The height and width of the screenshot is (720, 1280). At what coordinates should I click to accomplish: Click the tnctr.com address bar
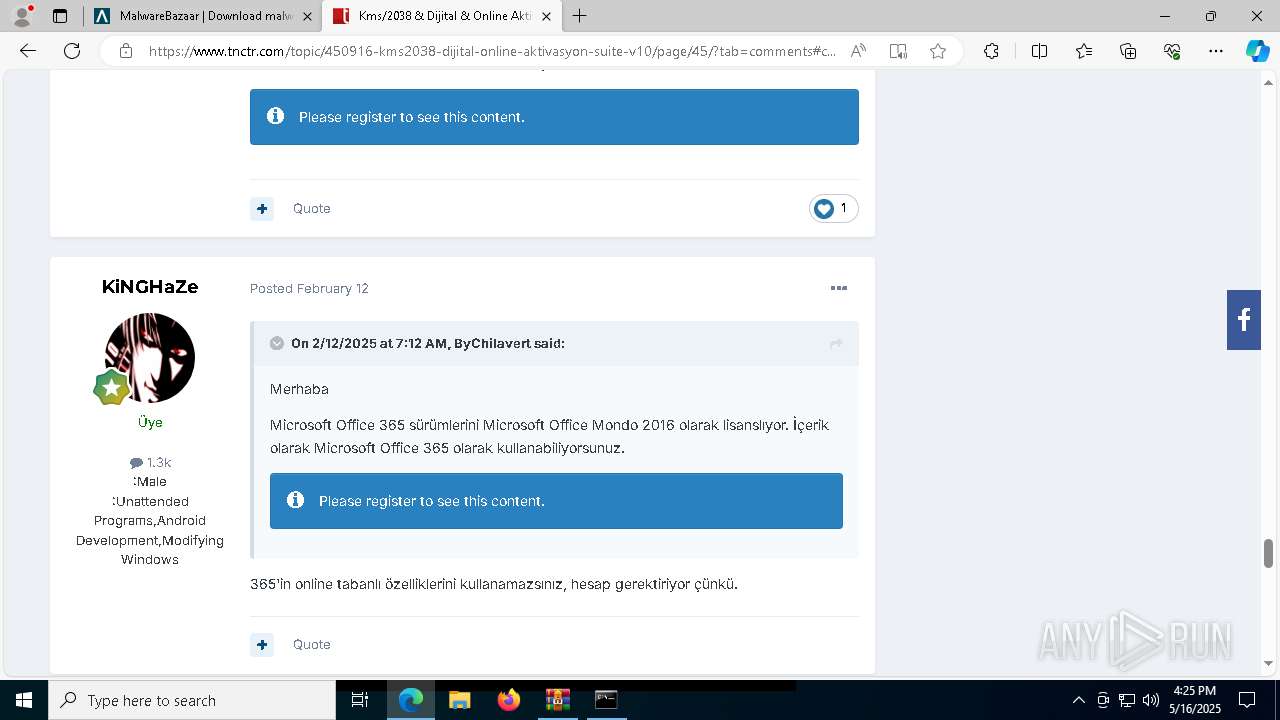[x=490, y=51]
